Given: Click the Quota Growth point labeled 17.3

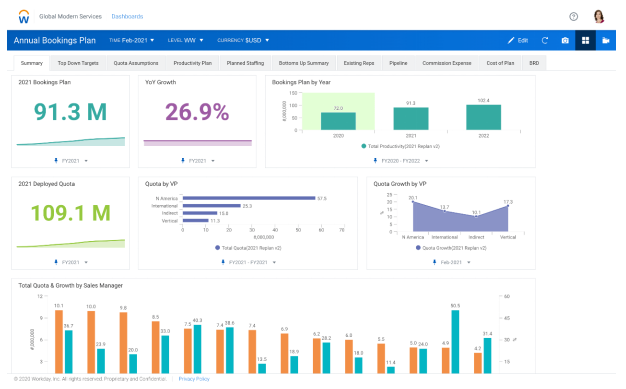Looking at the screenshot, I should 508,206.
